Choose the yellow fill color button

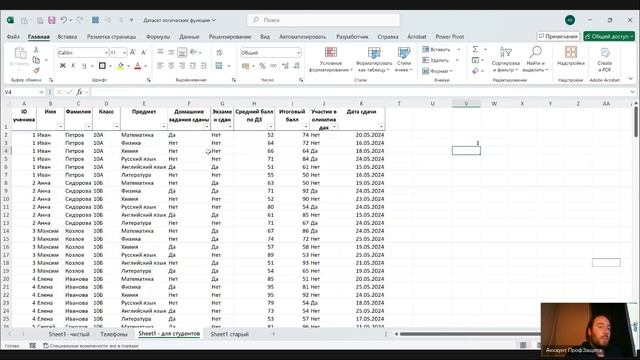120,66
